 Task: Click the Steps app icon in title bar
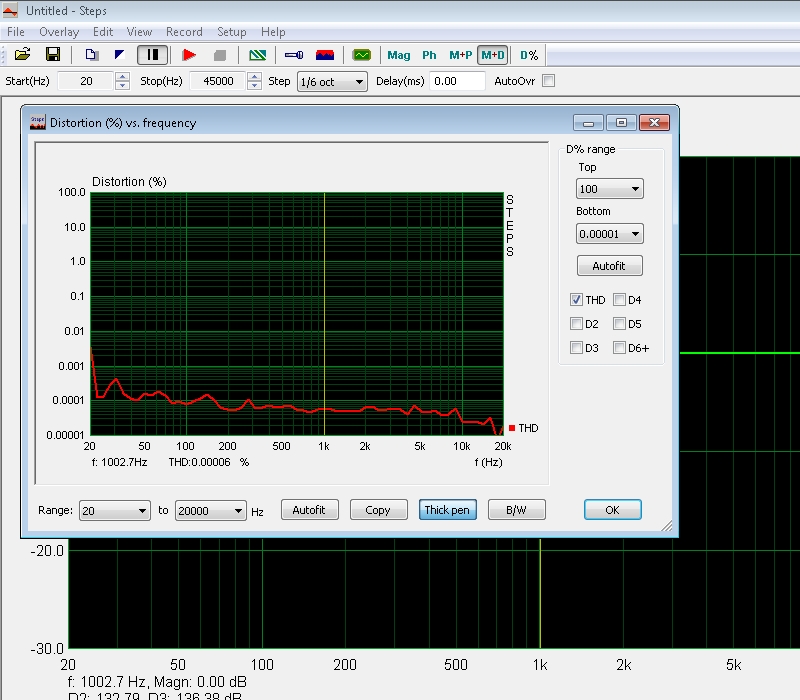[10, 10]
